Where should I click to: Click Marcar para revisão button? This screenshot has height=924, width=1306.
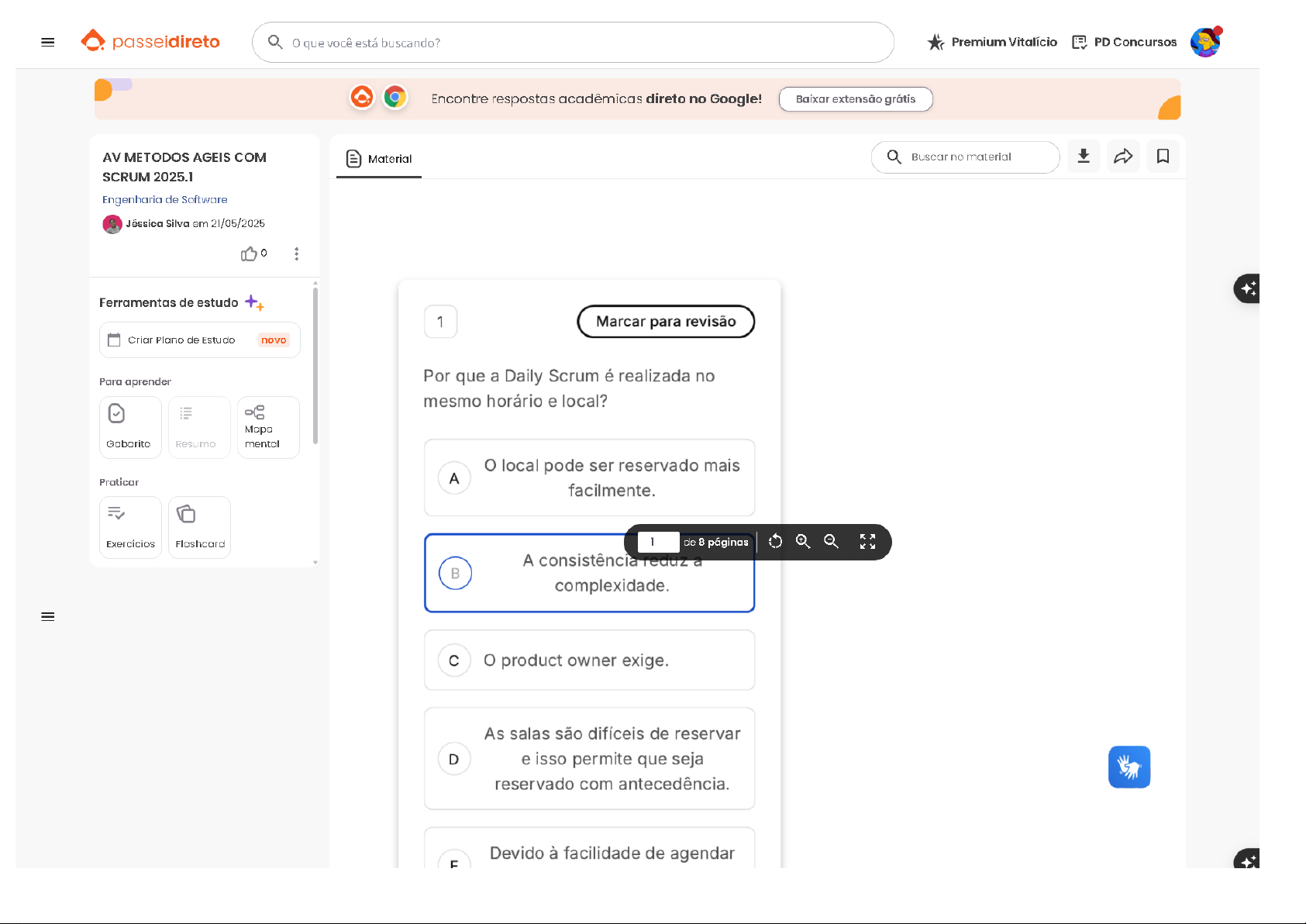point(666,322)
